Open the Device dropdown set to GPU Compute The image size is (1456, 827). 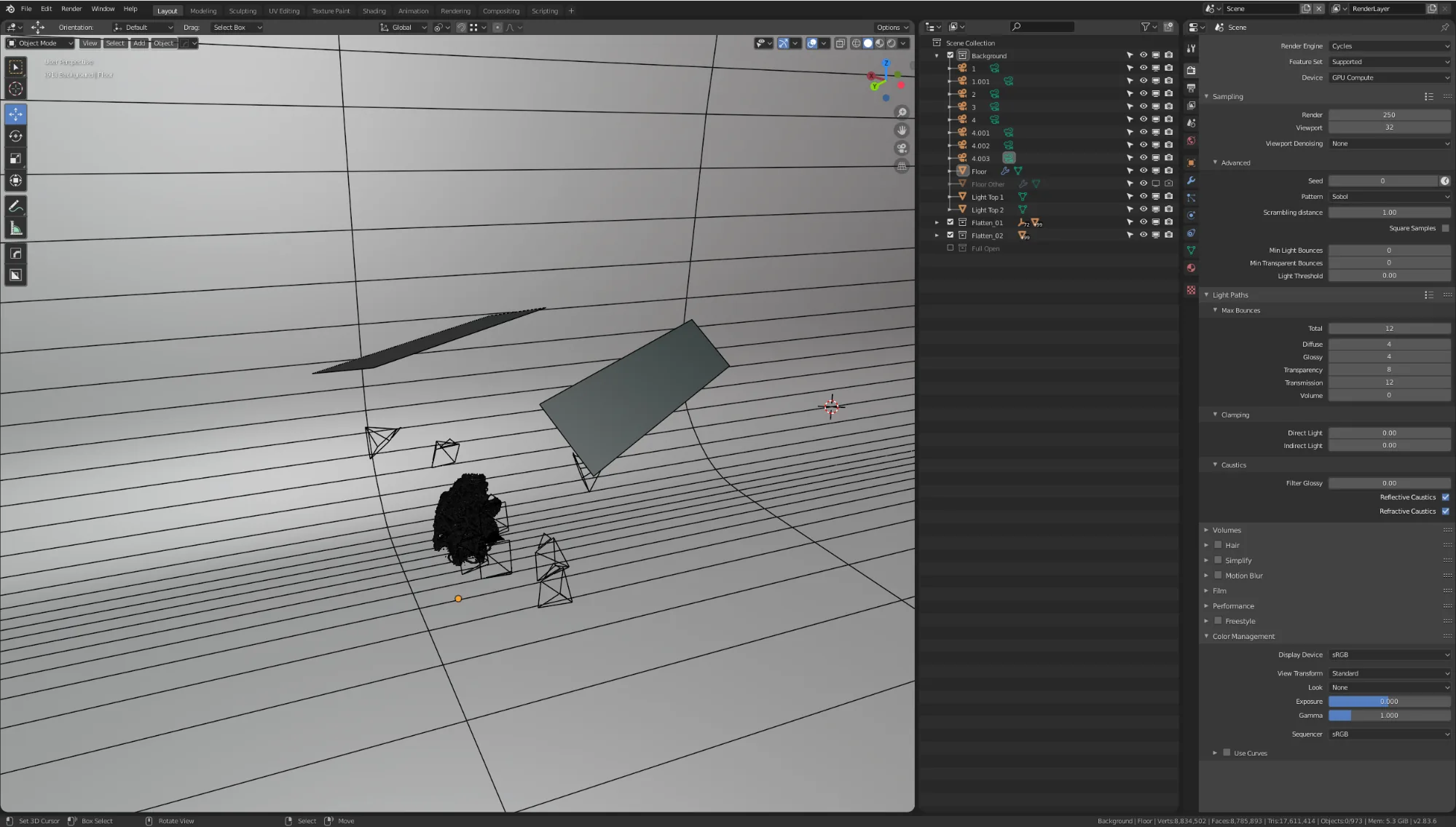[x=1390, y=78]
